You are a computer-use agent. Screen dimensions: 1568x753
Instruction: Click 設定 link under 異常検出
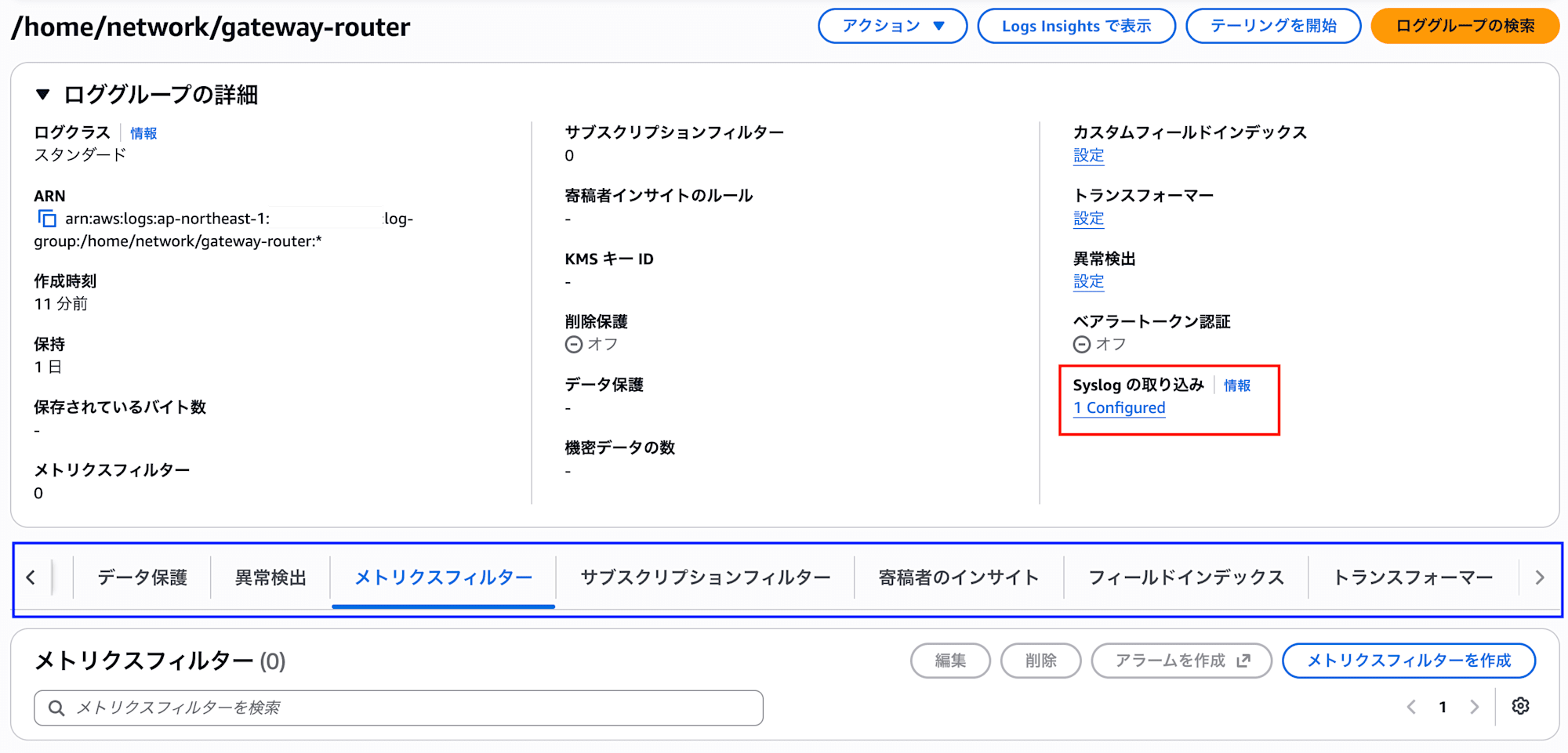(1088, 281)
